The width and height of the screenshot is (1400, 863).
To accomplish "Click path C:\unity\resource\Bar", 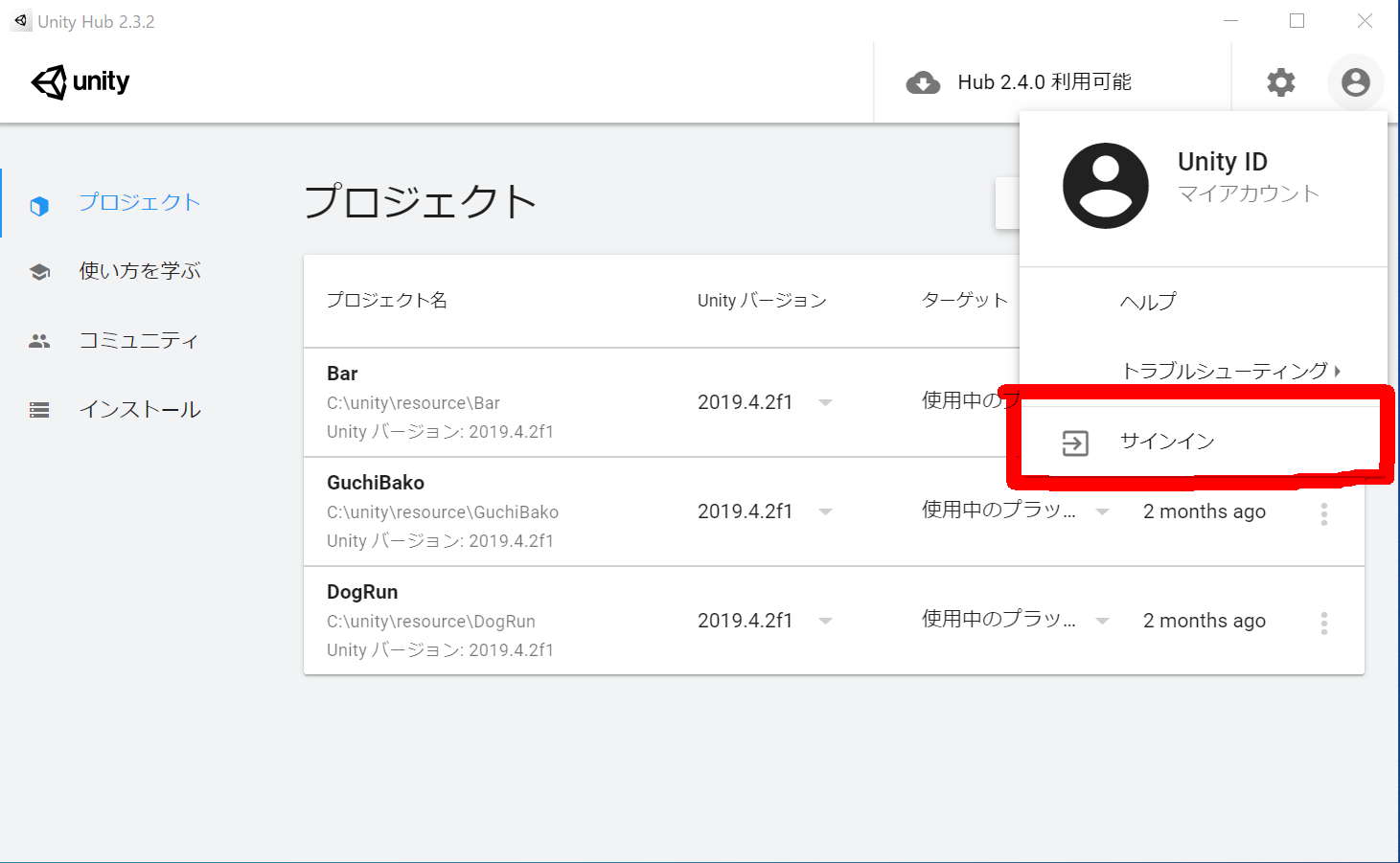I will (x=413, y=403).
